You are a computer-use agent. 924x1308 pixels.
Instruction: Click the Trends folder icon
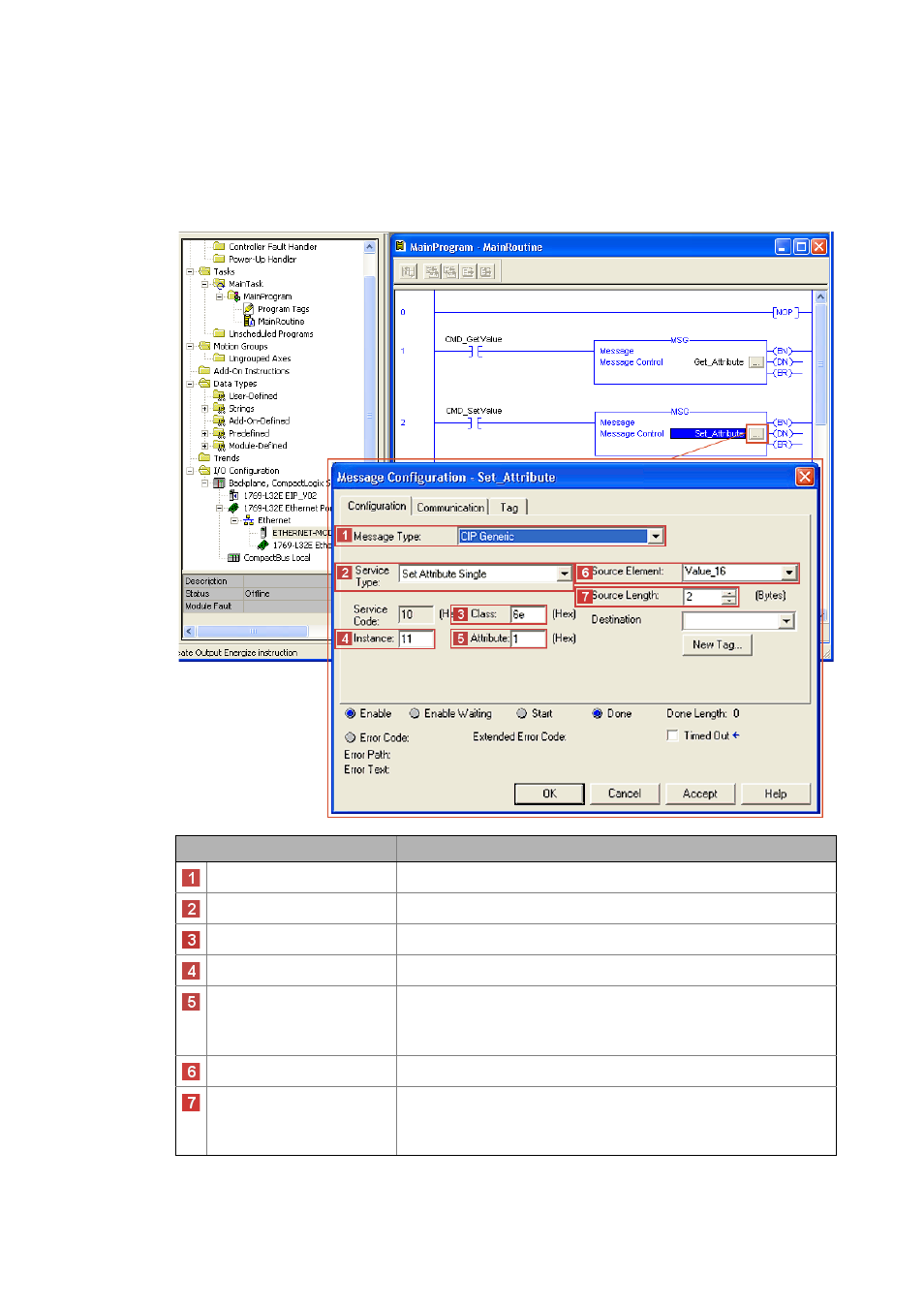tap(204, 457)
